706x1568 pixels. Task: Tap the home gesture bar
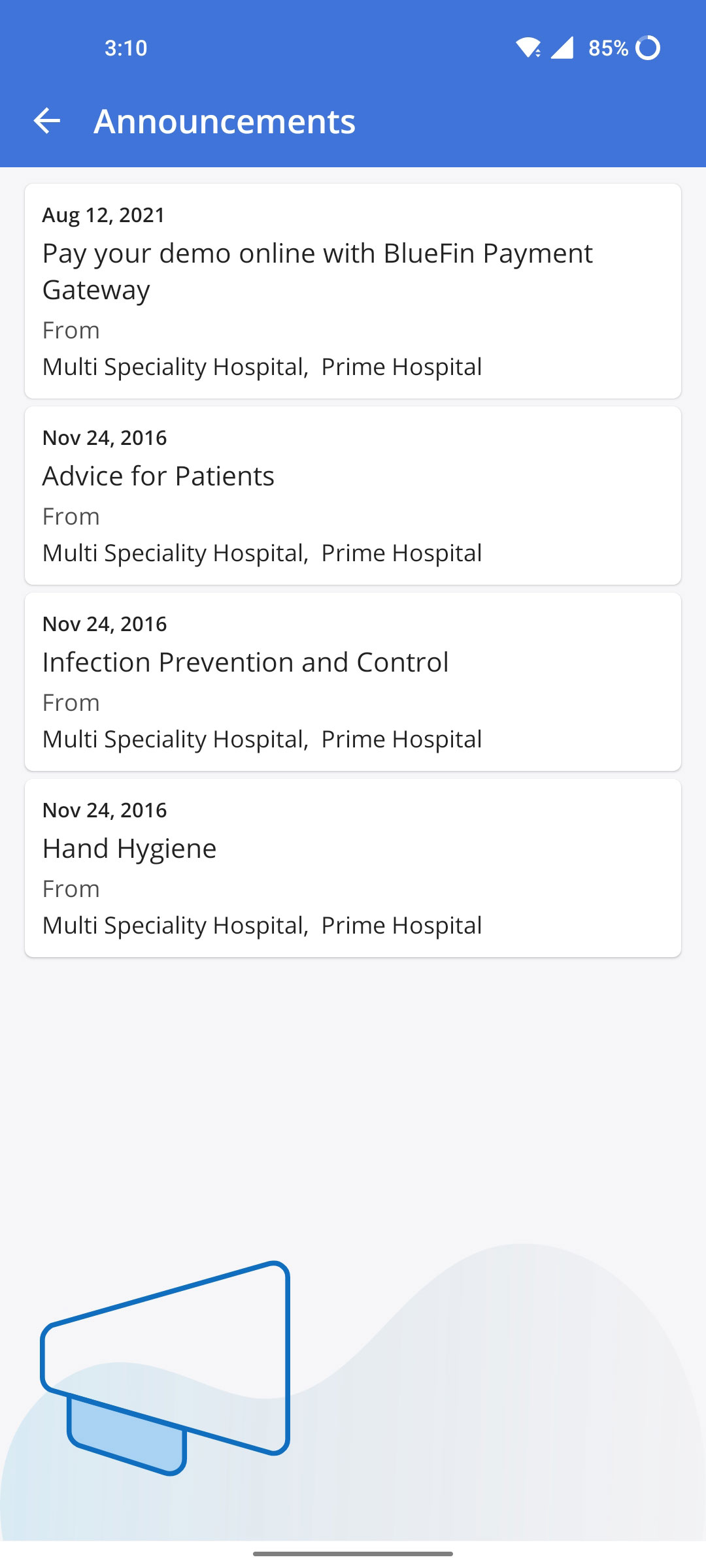point(353,1554)
